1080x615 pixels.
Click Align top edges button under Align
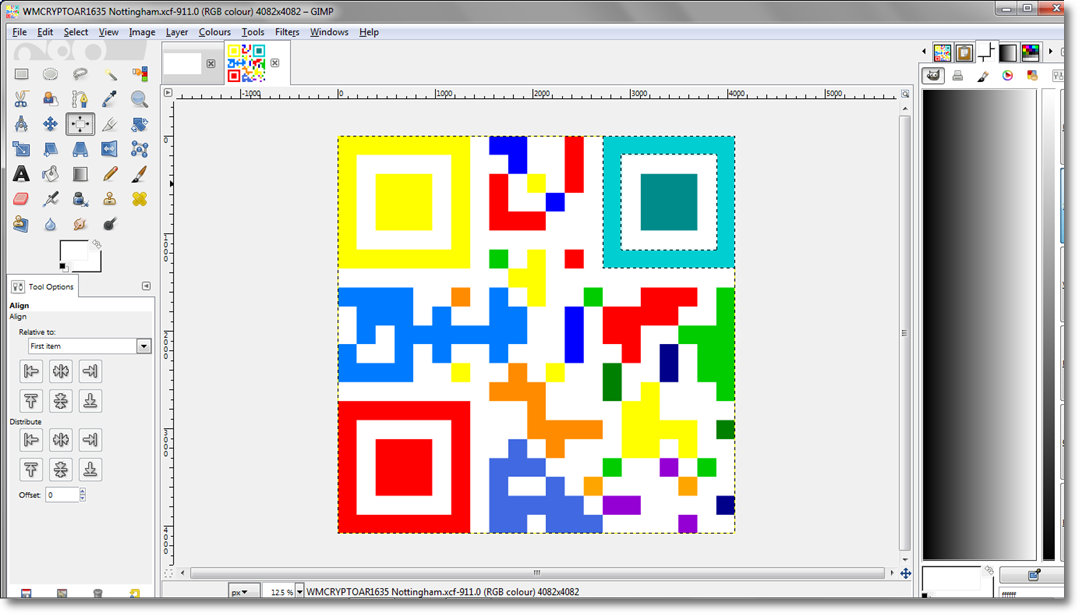click(x=31, y=401)
